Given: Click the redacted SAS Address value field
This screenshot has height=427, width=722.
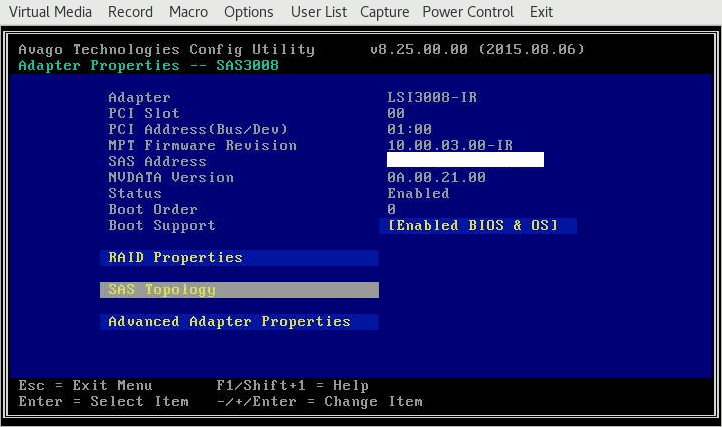Looking at the screenshot, I should (465, 159).
